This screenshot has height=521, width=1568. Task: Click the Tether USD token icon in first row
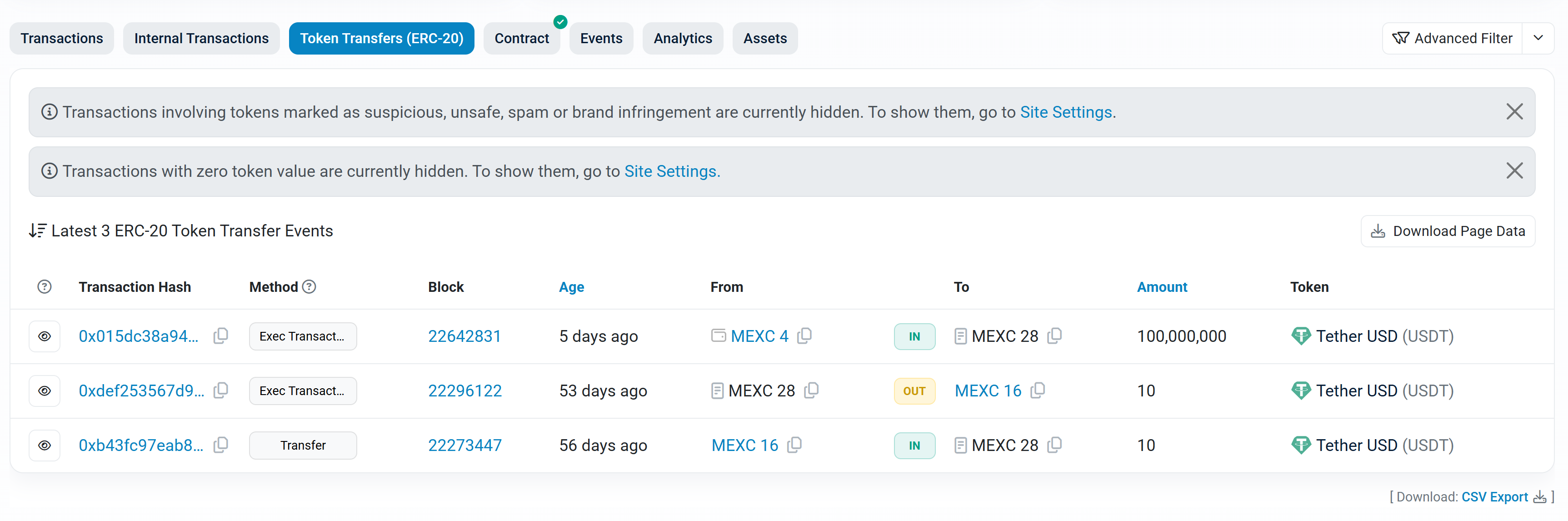click(1300, 336)
